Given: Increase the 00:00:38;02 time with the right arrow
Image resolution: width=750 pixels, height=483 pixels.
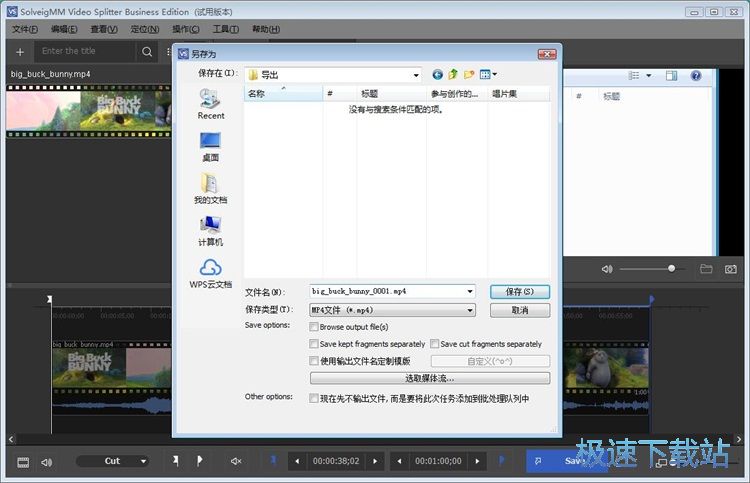Looking at the screenshot, I should click(x=375, y=461).
